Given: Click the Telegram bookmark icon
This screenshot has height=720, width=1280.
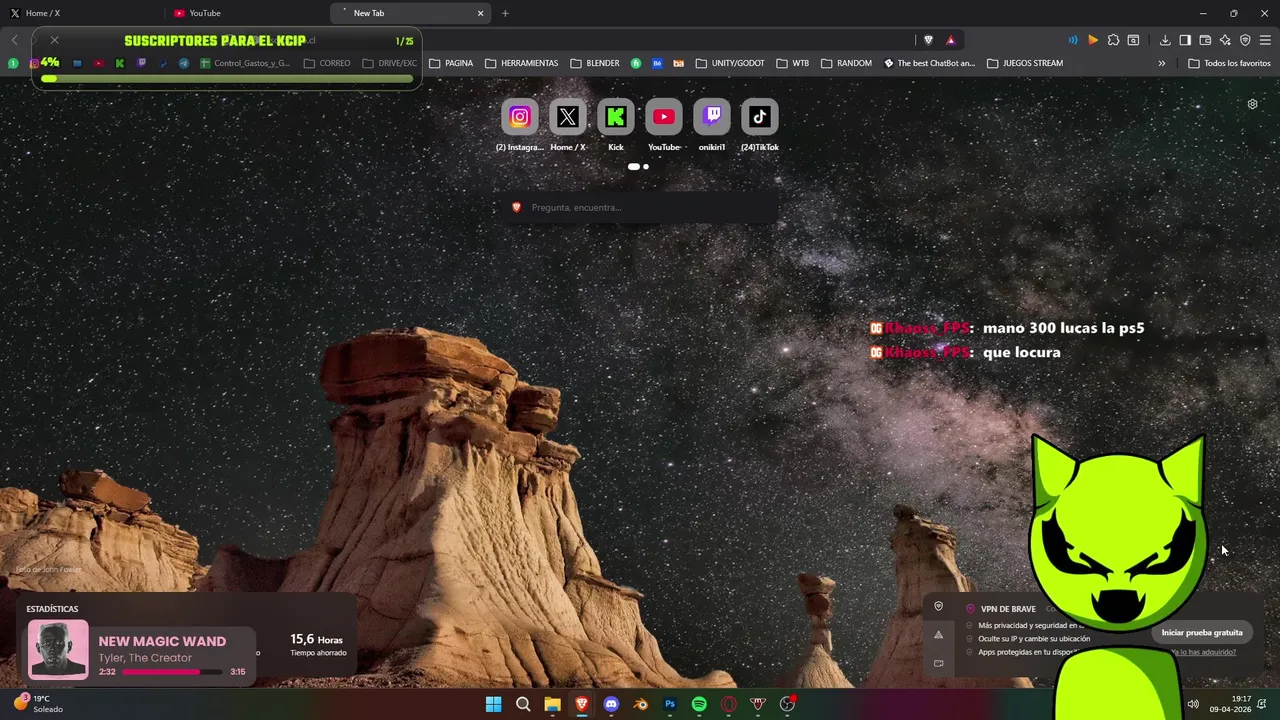Looking at the screenshot, I should 184,63.
